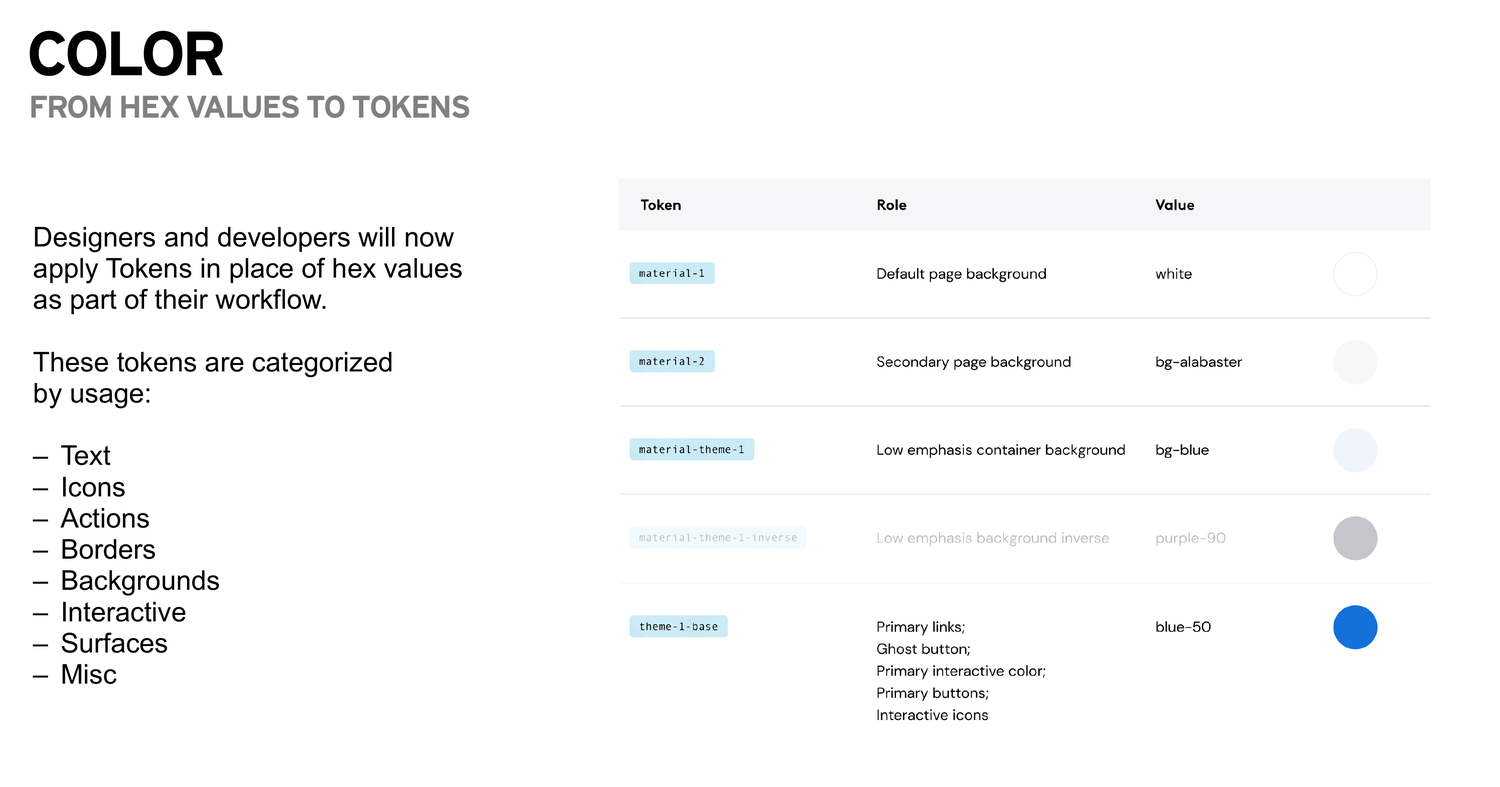Click the 'Ghost button;' role line

coord(923,649)
